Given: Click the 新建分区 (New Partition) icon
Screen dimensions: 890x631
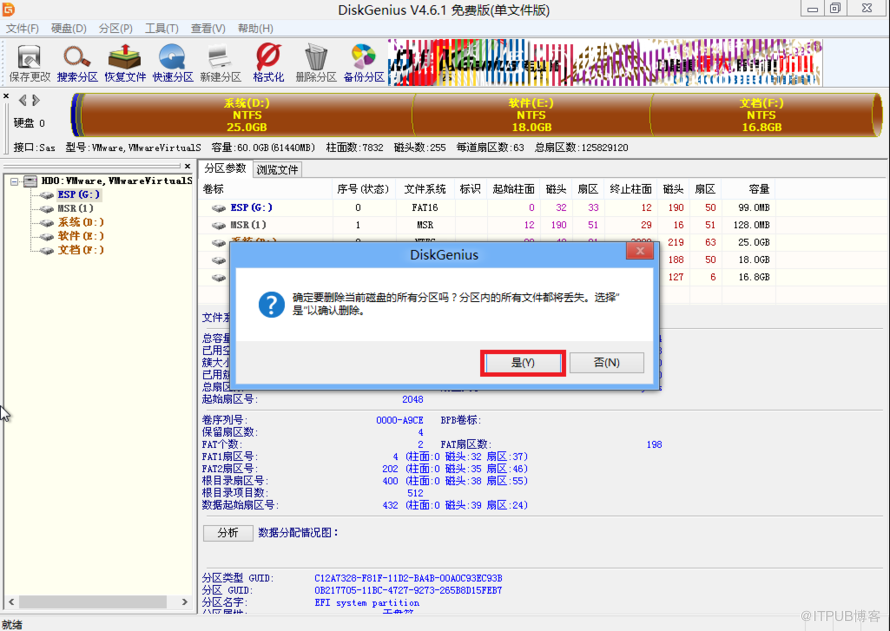Looking at the screenshot, I should click(x=220, y=62).
